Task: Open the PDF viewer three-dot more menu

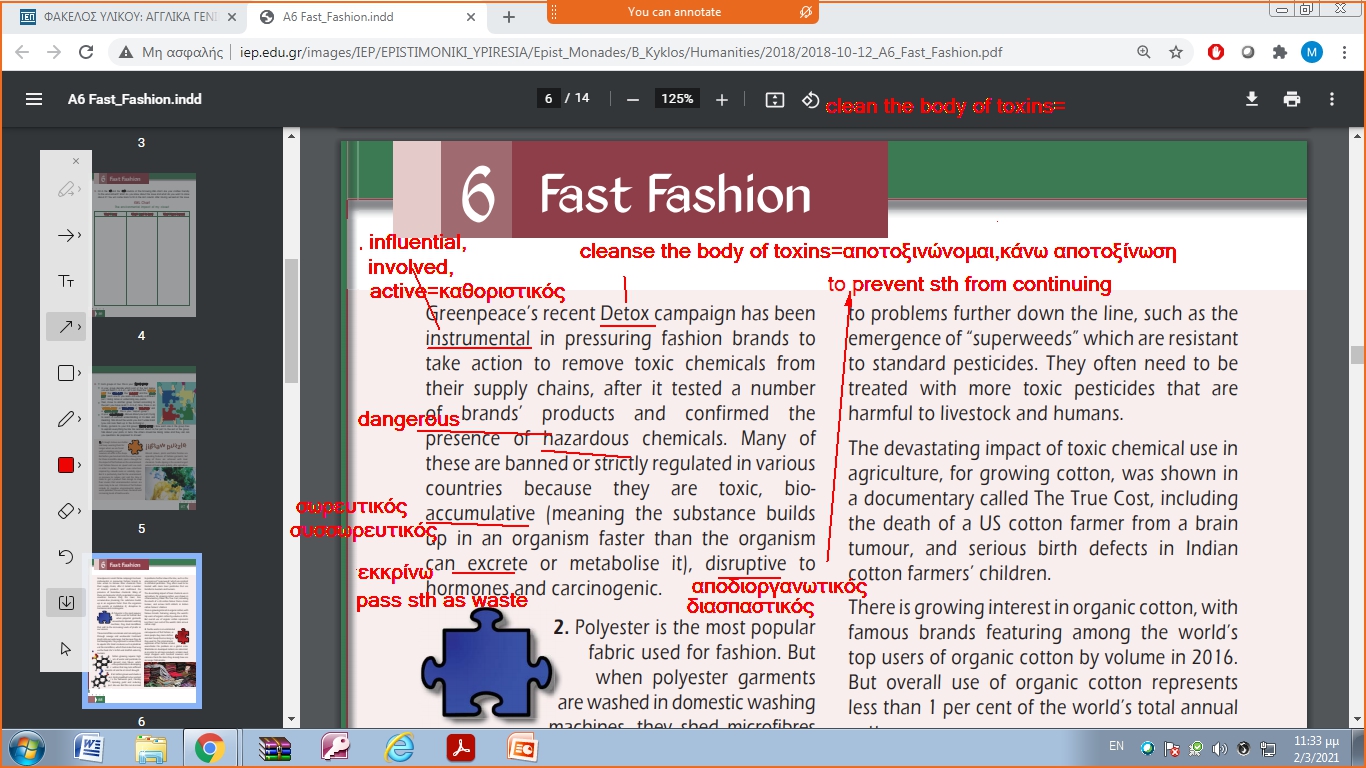Action: [1332, 99]
